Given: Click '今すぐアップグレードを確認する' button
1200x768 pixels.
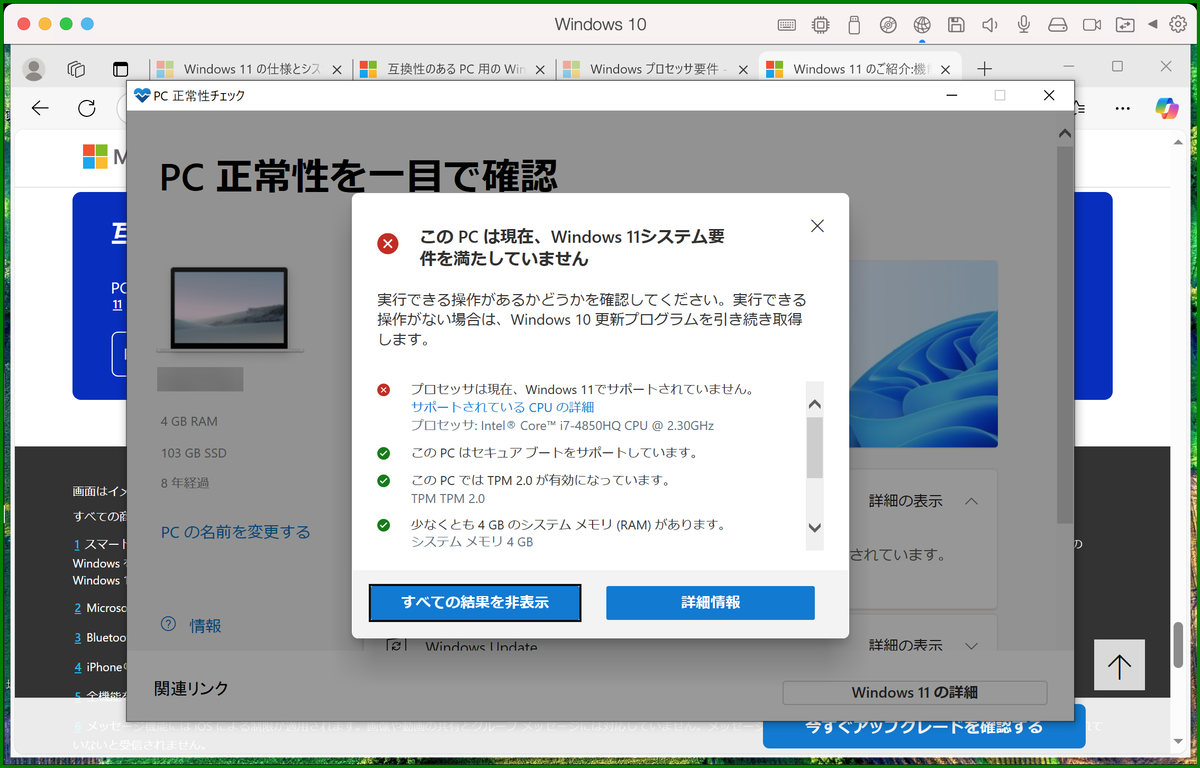Looking at the screenshot, I should pos(923,728).
